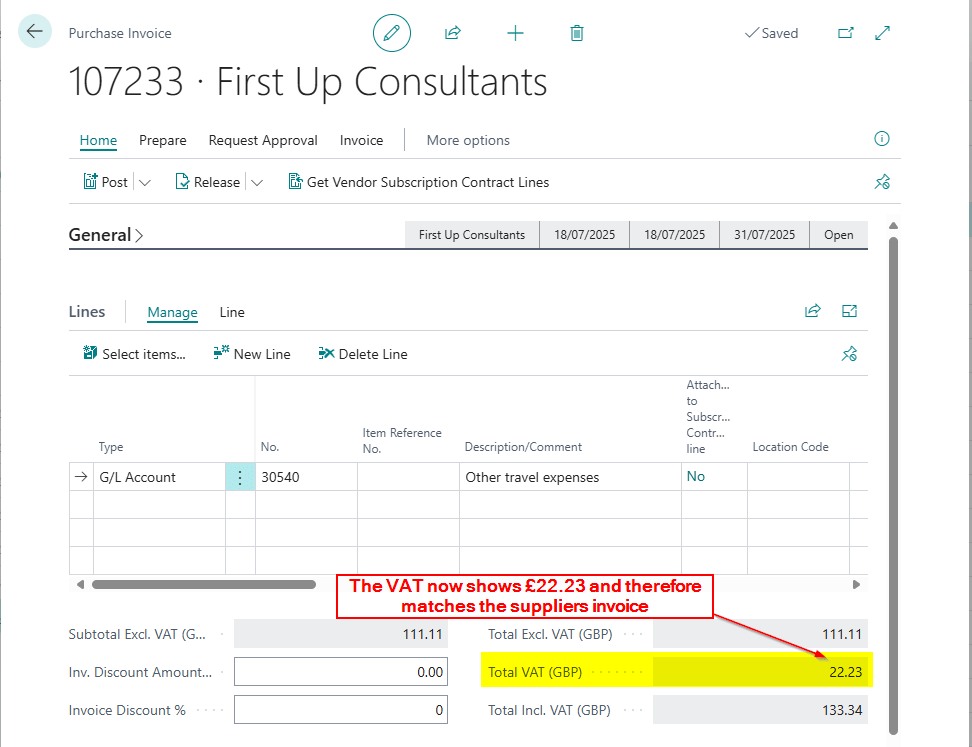Click the horizontal scrollbar of the lines grid

coord(204,584)
